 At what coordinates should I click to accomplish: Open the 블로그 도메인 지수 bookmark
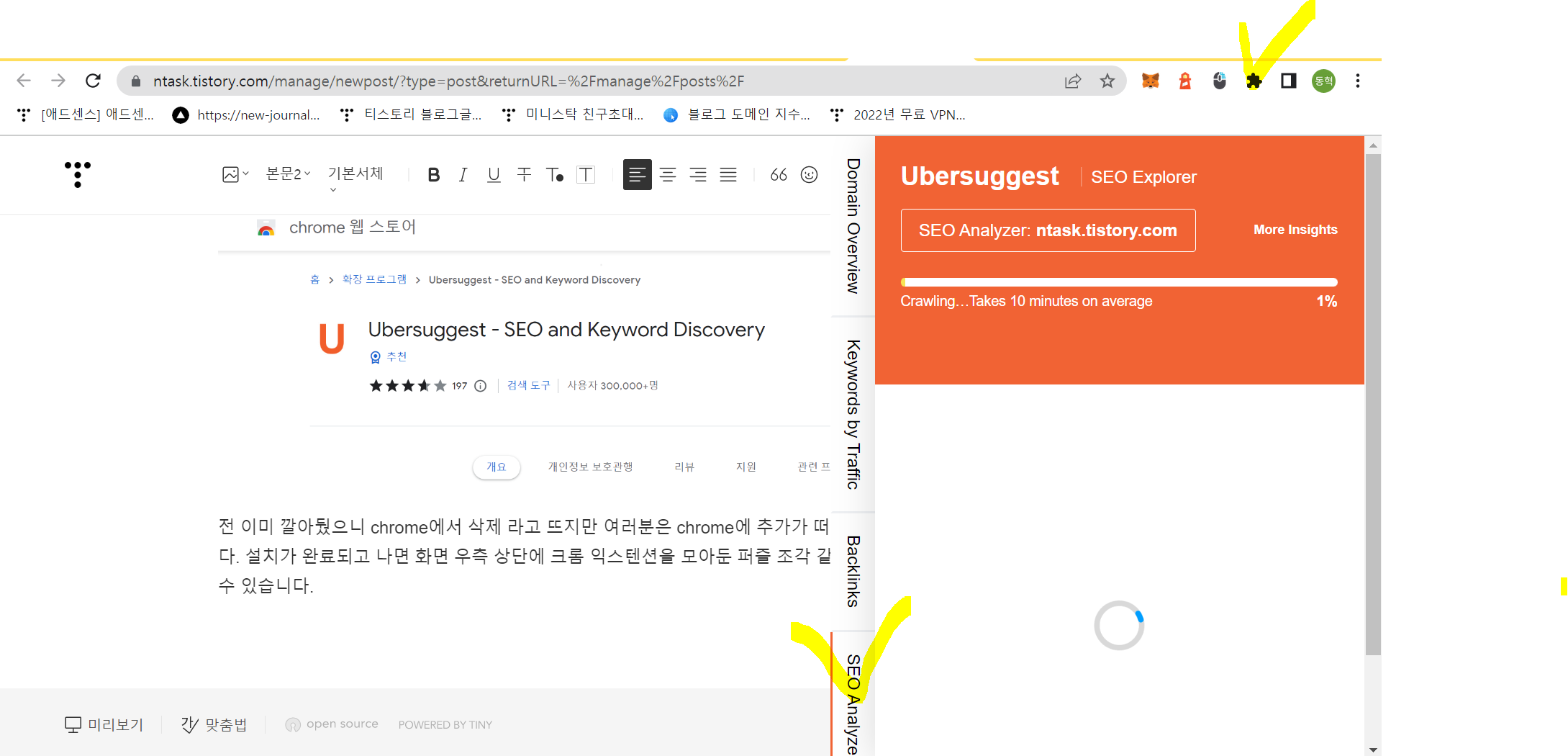[737, 114]
